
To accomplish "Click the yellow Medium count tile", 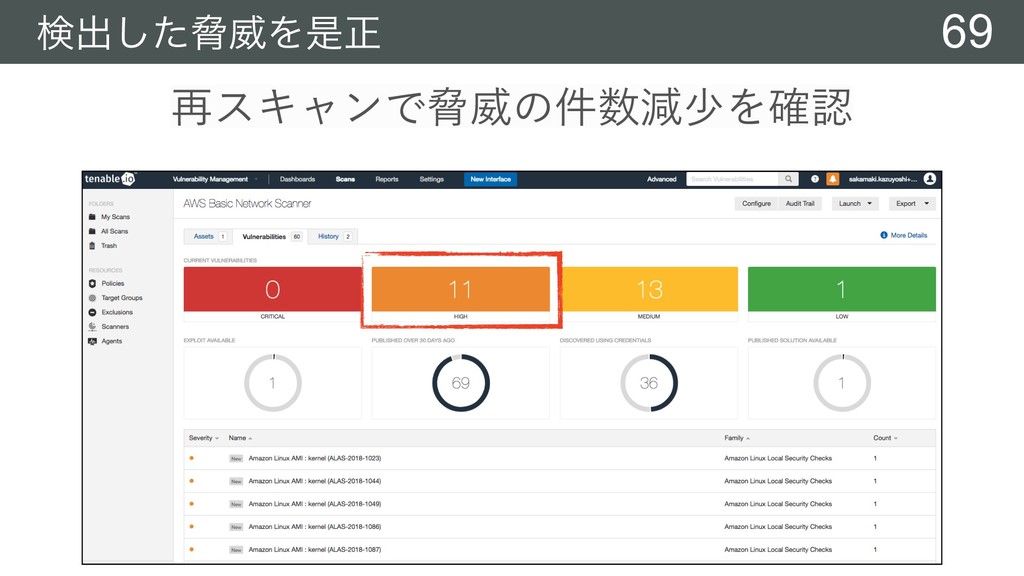I will [x=648, y=289].
